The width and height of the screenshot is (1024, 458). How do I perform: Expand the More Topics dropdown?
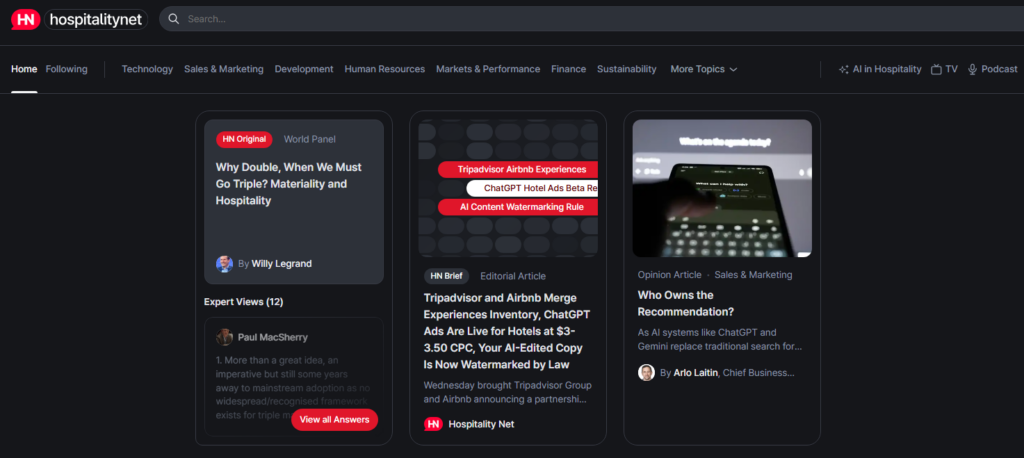point(703,69)
